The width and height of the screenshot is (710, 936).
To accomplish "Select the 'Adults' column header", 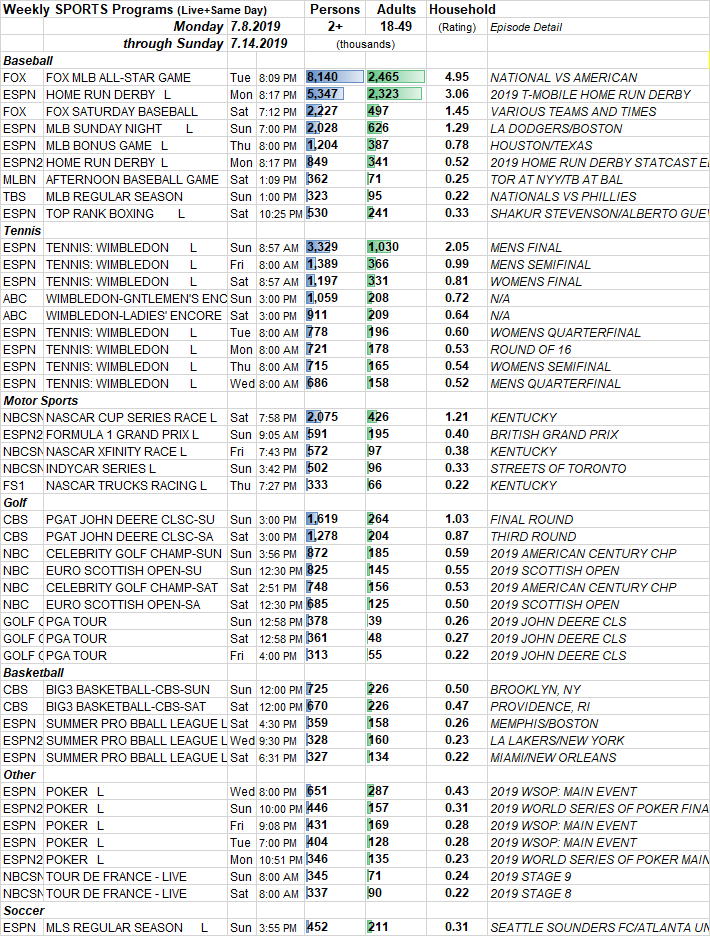I will [x=397, y=10].
